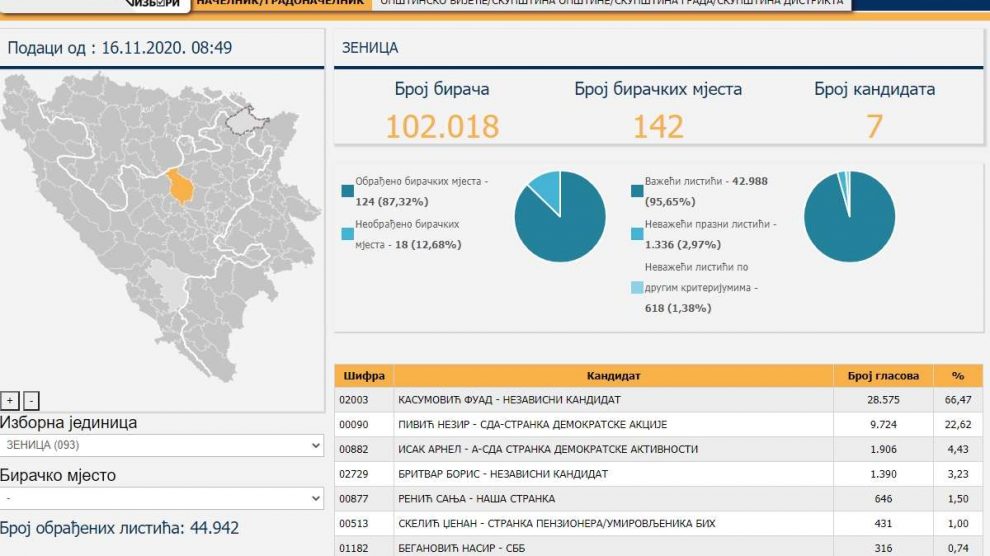Open the Изборна јединица dropdown showing ЗЕНИЦА (093)
990x556 pixels.
(x=162, y=445)
